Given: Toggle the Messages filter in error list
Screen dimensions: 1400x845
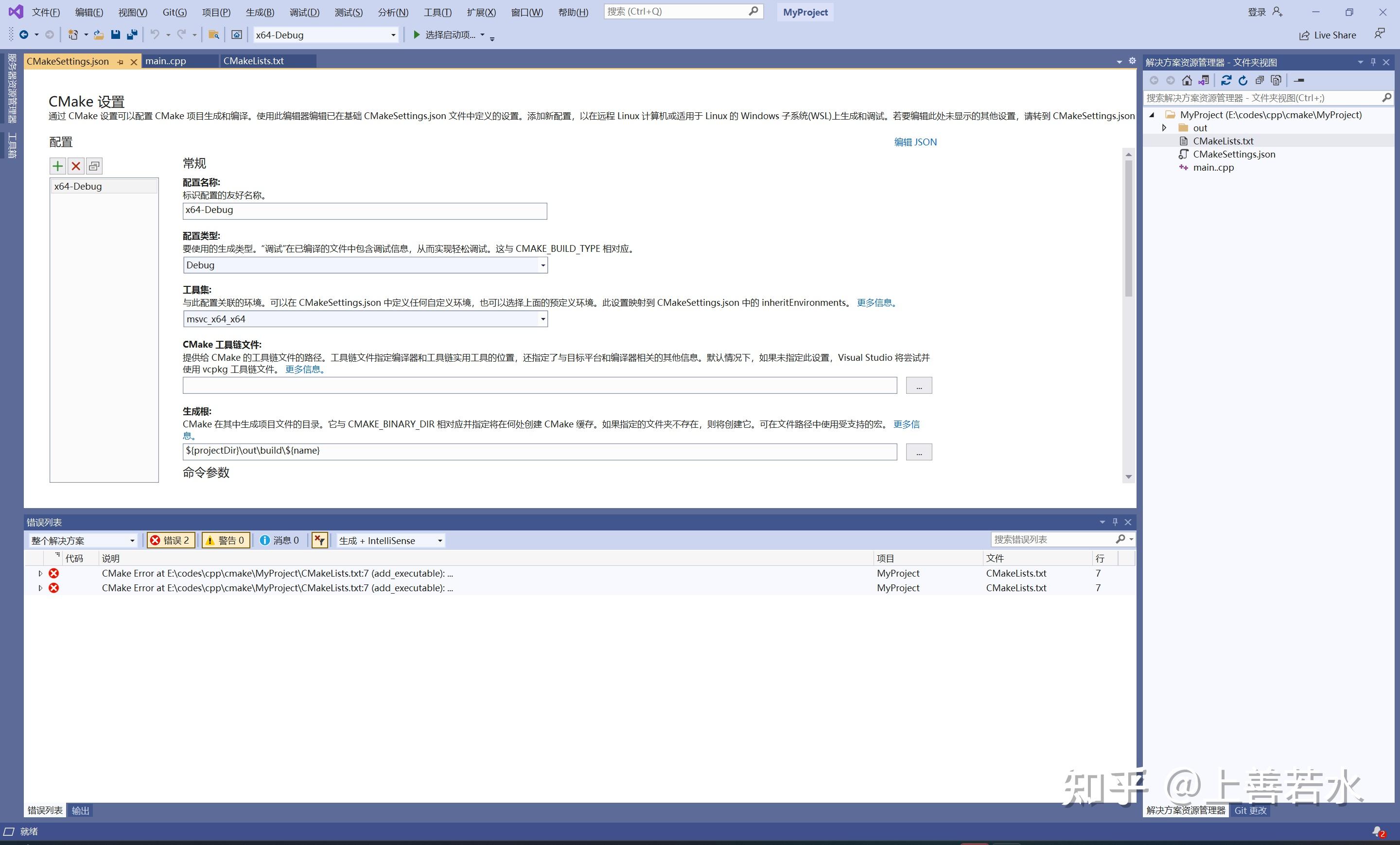Looking at the screenshot, I should (x=280, y=540).
